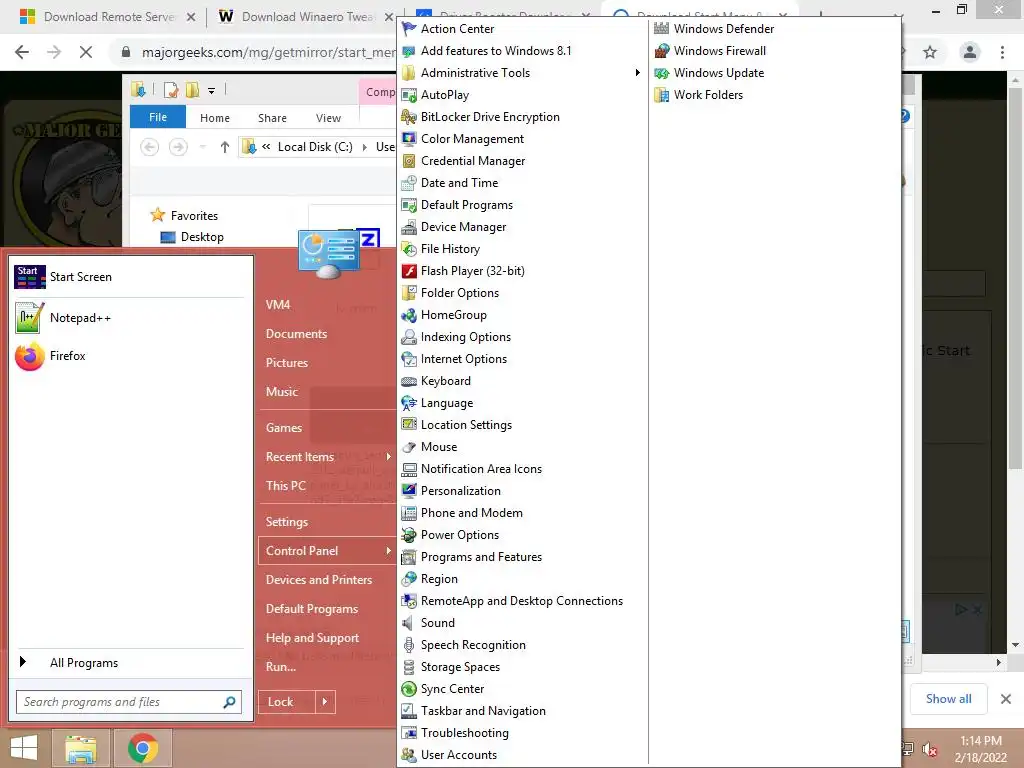Go up one folder in Explorer
Screen dimensions: 1024x768
pos(225,147)
